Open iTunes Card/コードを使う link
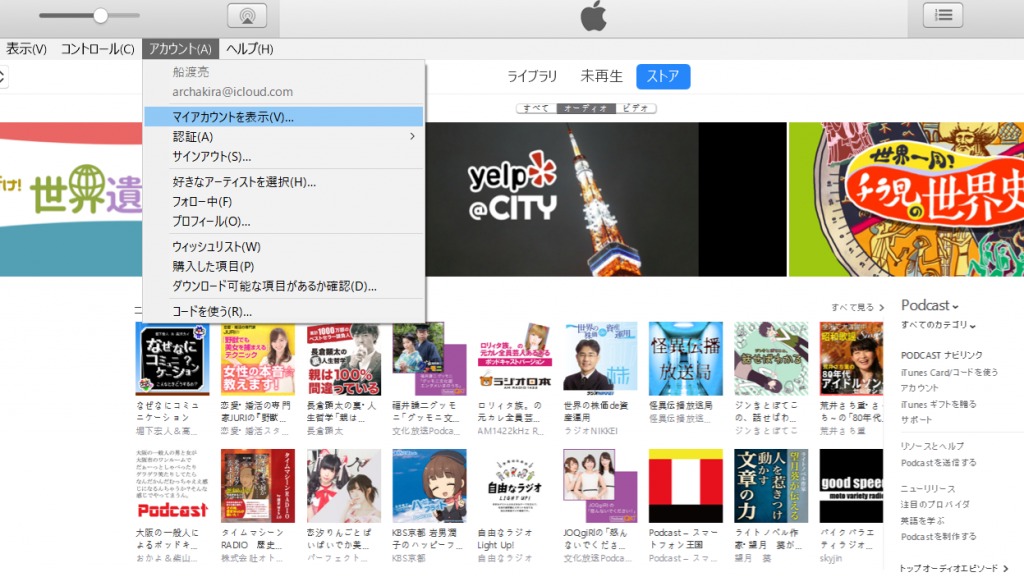The image size is (1024, 577). [x=949, y=372]
